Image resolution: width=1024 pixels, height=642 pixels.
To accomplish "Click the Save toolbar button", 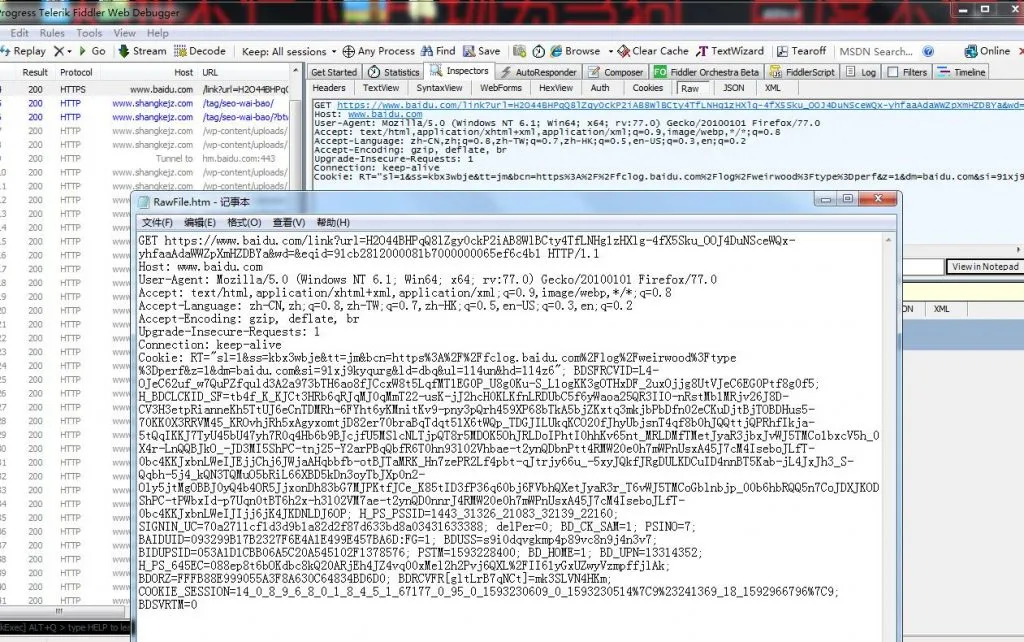I will click(x=482, y=51).
